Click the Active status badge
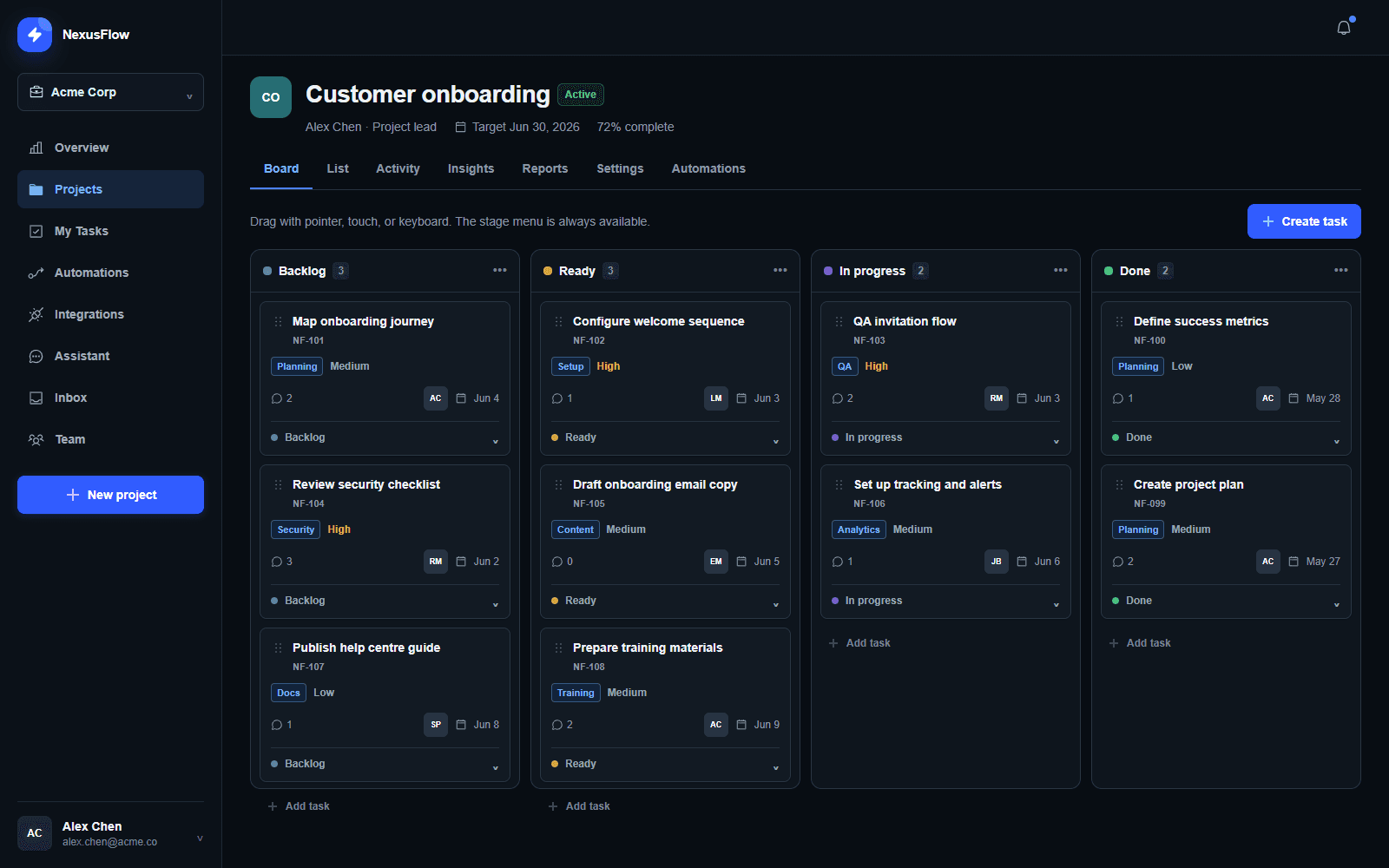The height and width of the screenshot is (868, 1389). point(581,95)
